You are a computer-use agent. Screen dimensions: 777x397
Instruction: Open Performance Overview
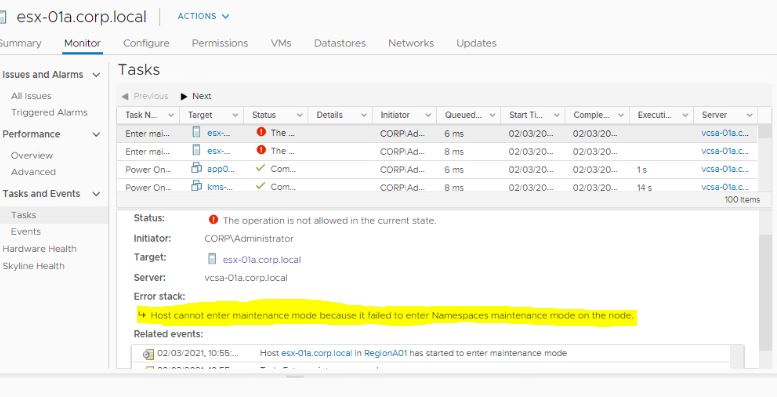(32, 155)
